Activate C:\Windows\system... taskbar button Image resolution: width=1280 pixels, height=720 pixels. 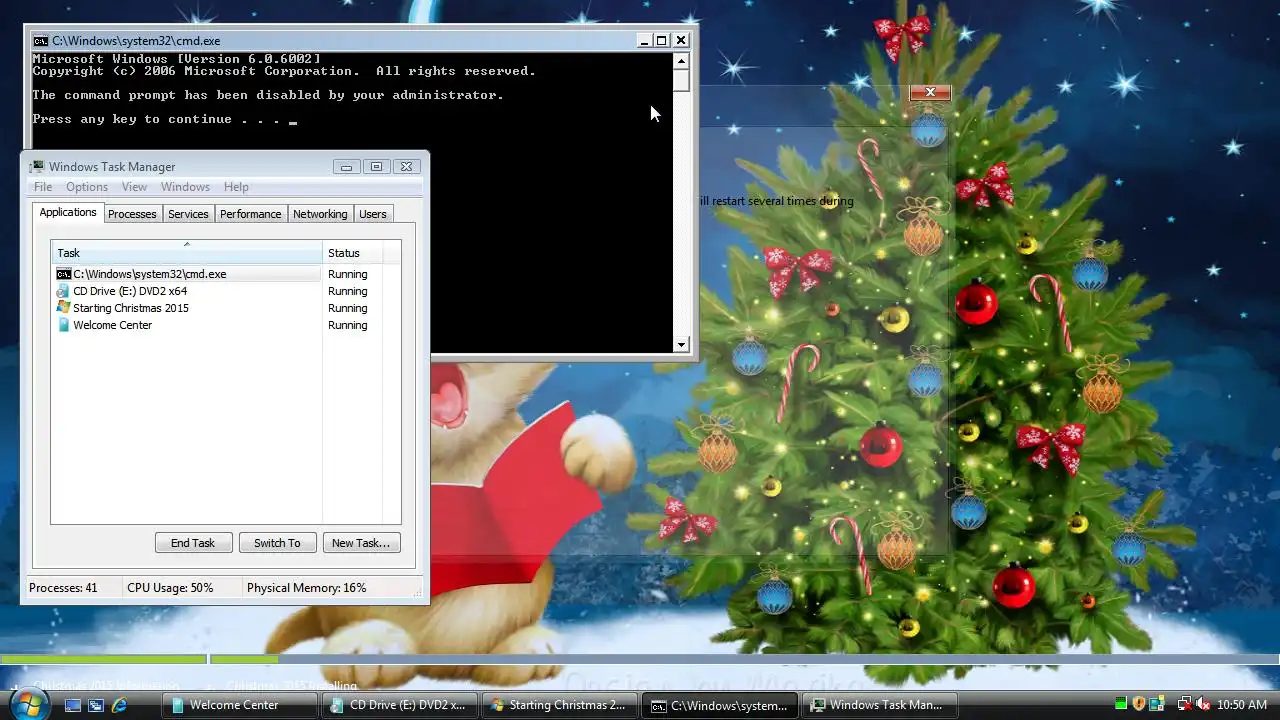[x=722, y=705]
